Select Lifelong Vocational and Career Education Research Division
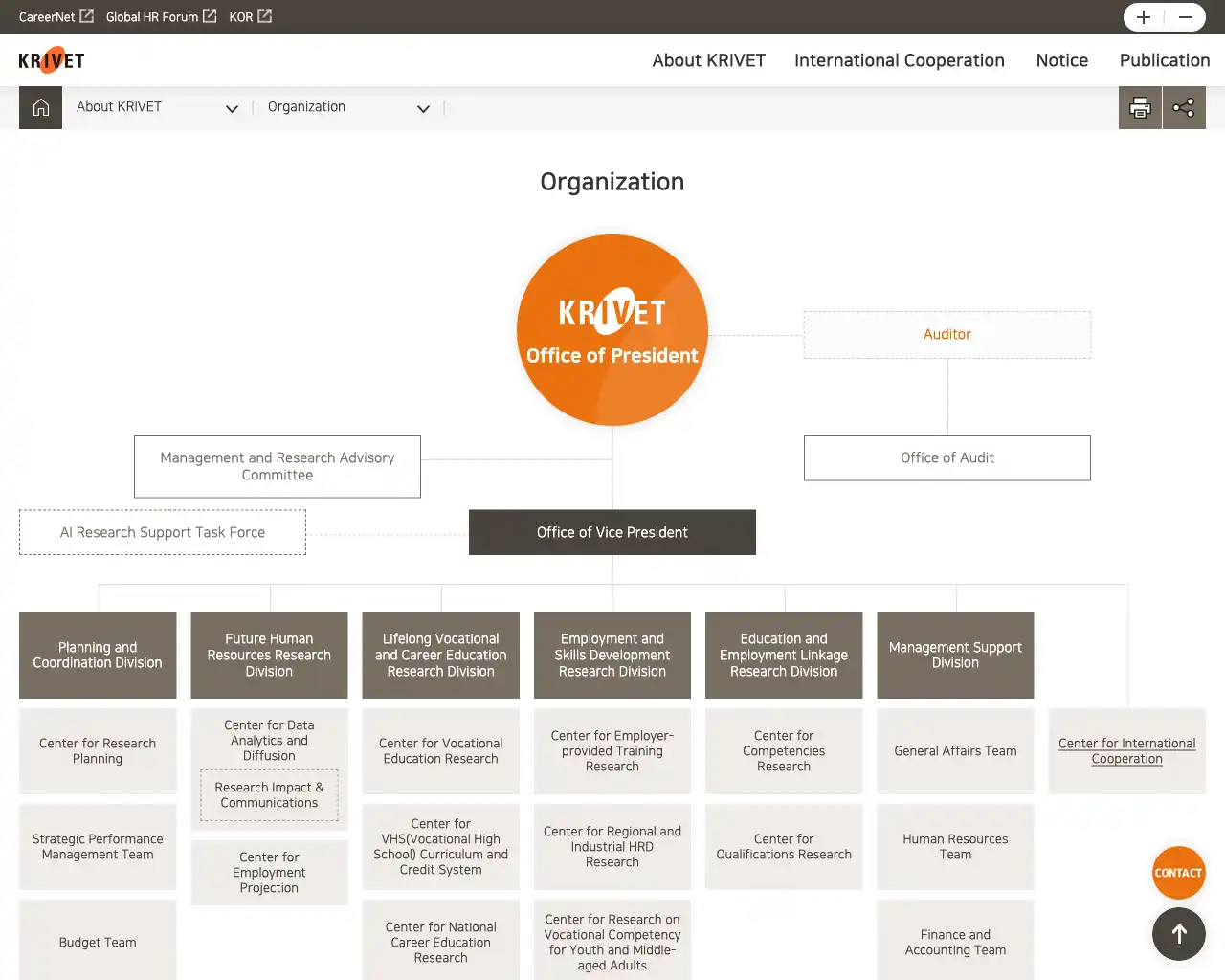The height and width of the screenshot is (980, 1225). coord(441,656)
